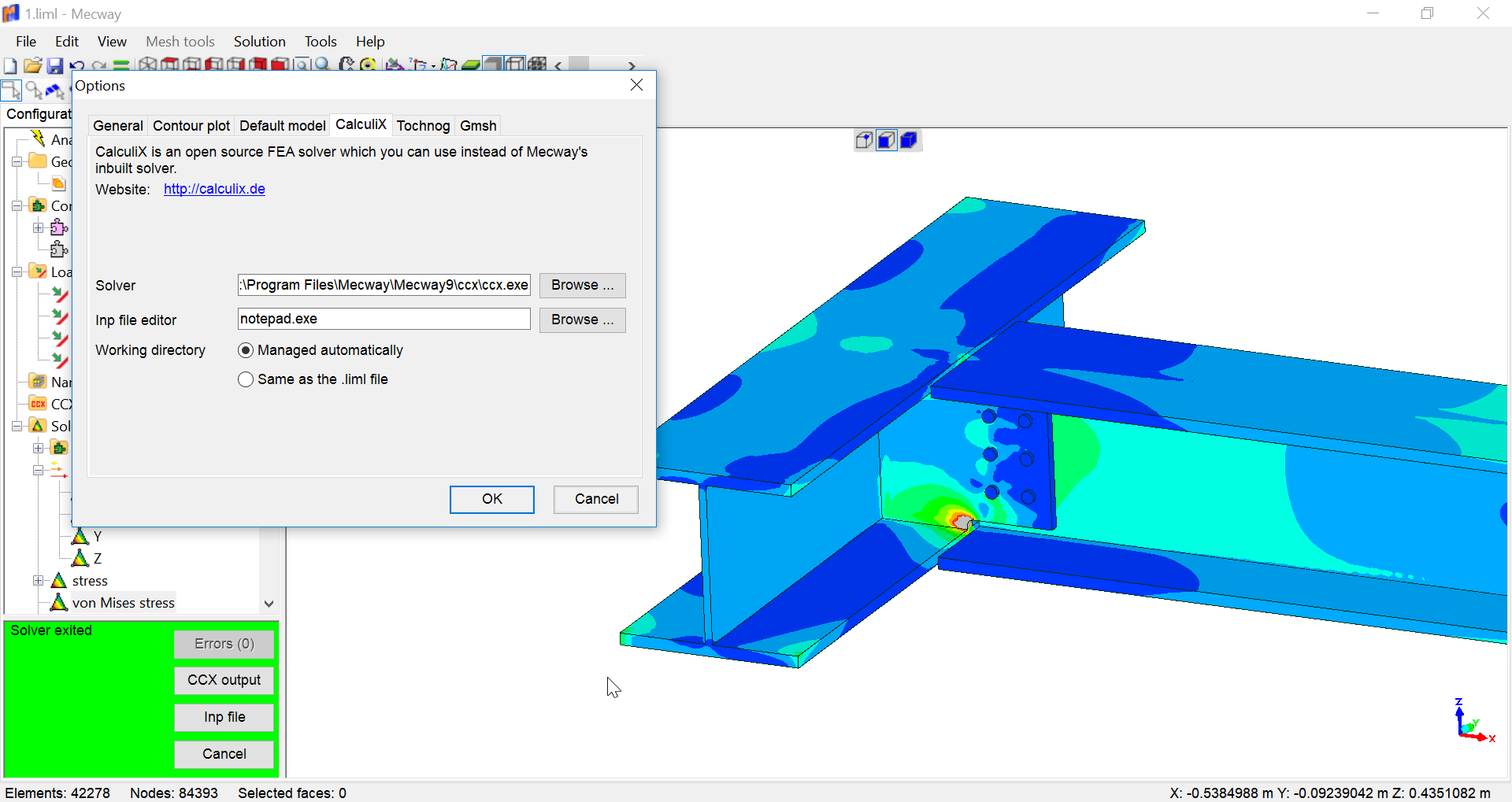Click the first view cube icon in viewport
This screenshot has width=1512, height=802.
pos(865,141)
